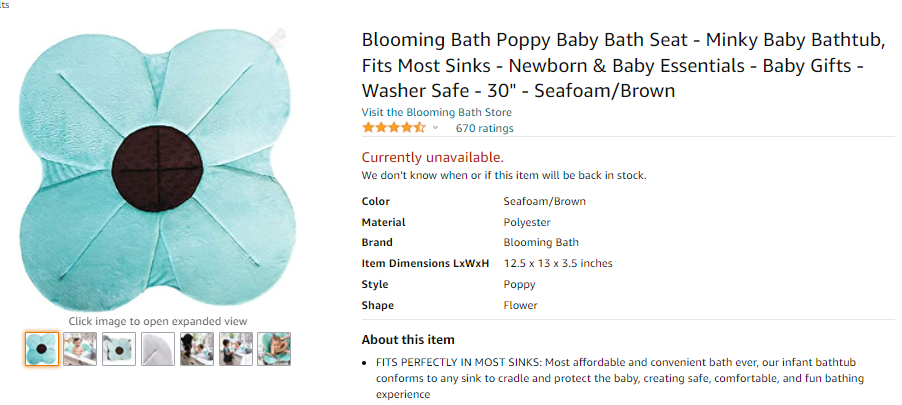Click the 'About this item' heading
This screenshot has width=902, height=405.
[408, 339]
